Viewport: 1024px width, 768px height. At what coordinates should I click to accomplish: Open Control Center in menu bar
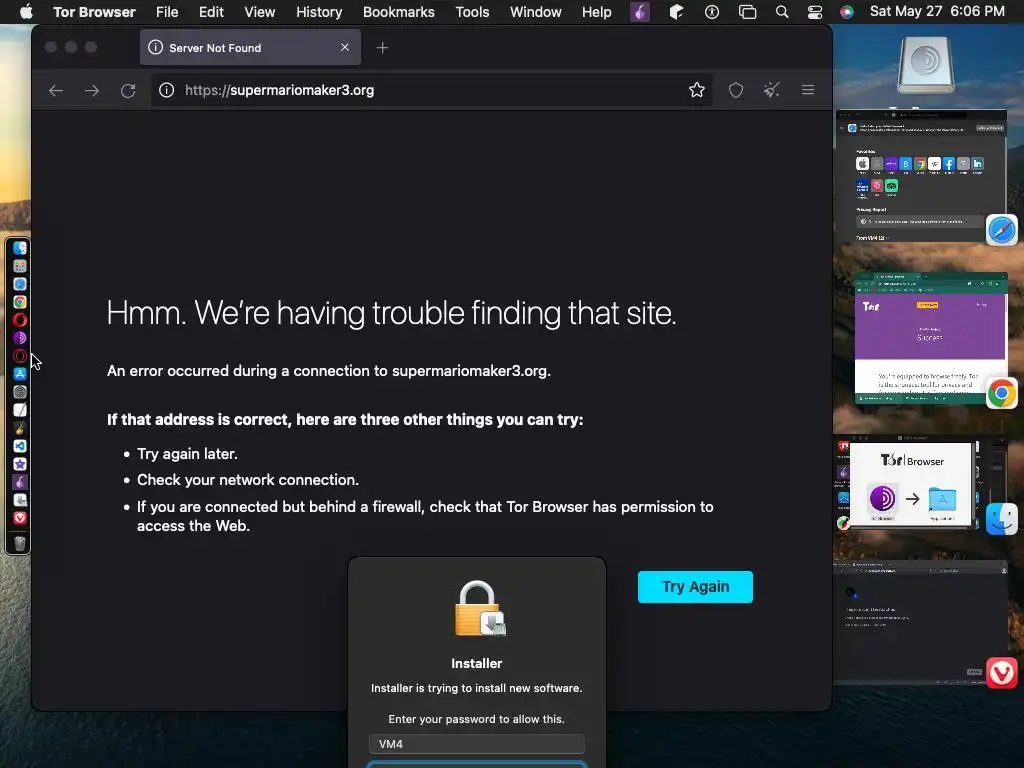[x=814, y=12]
